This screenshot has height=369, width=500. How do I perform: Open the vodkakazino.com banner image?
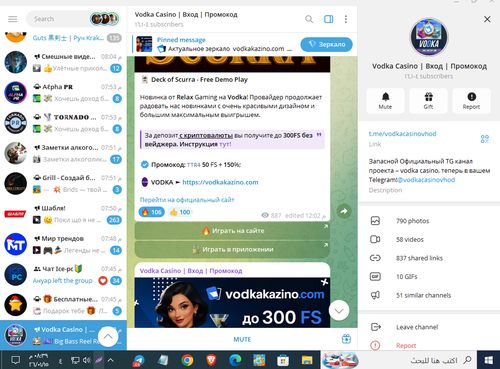click(x=232, y=303)
